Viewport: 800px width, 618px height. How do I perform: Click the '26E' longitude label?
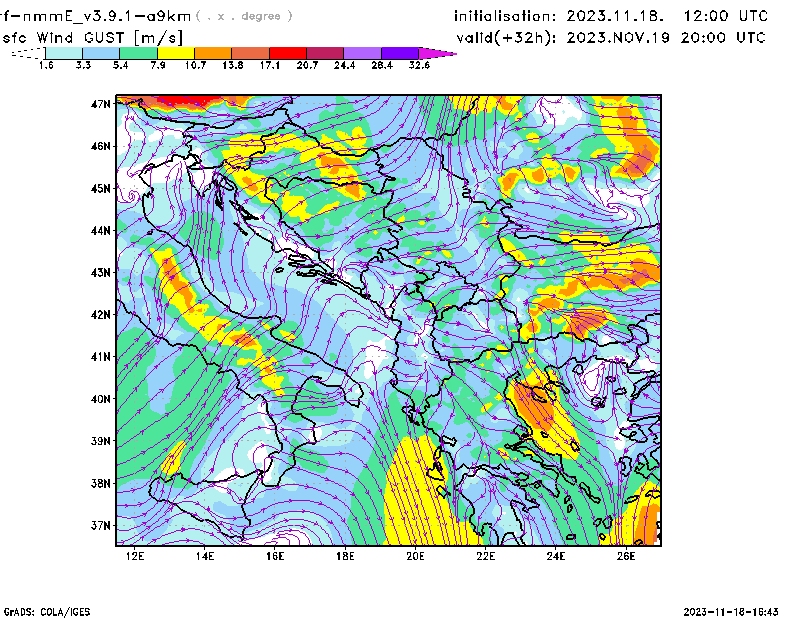click(x=626, y=556)
